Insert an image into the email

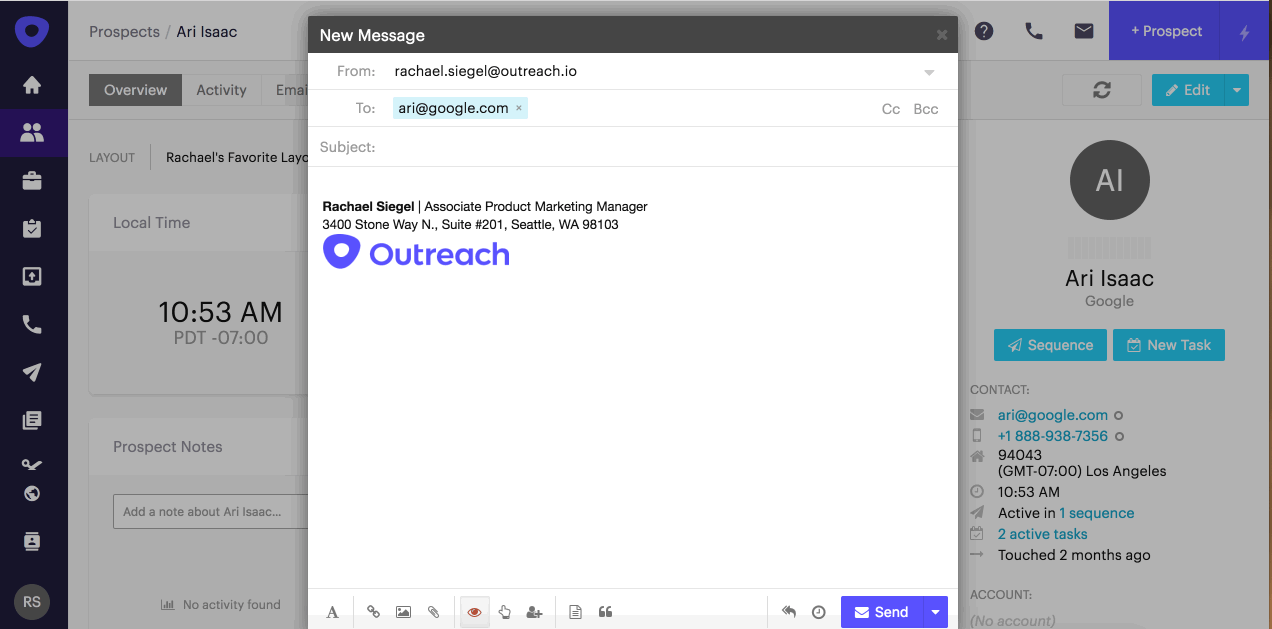coord(403,611)
